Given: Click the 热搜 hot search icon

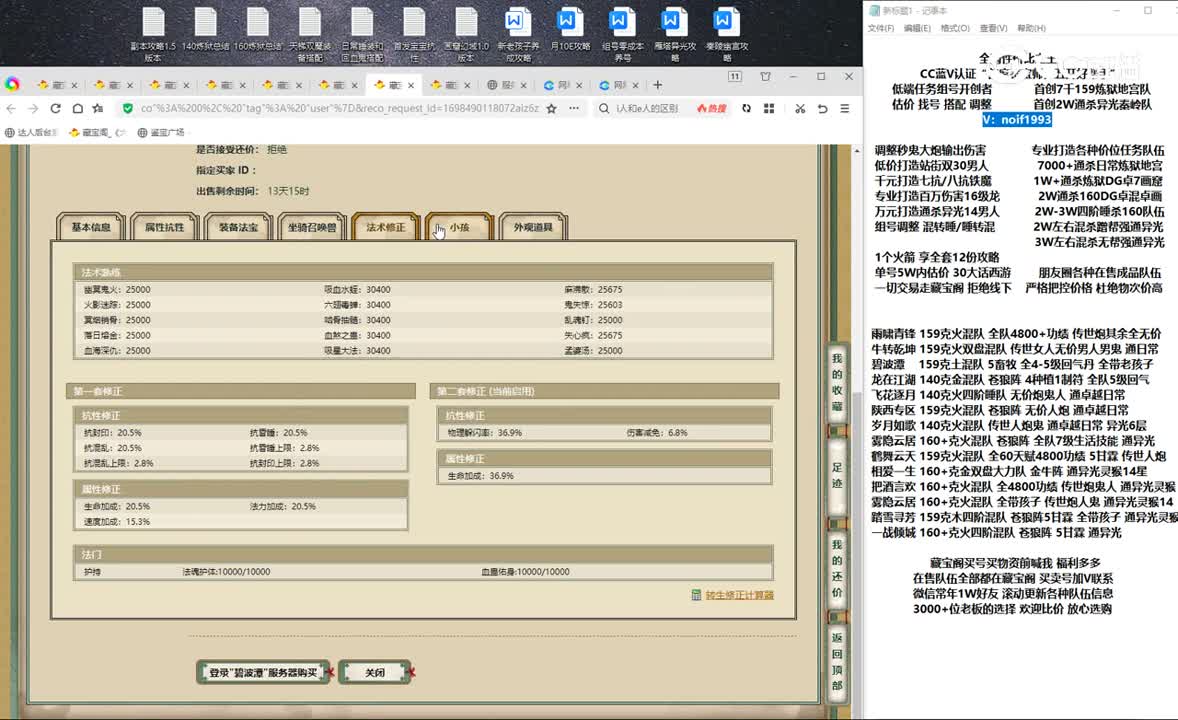Looking at the screenshot, I should (x=711, y=108).
